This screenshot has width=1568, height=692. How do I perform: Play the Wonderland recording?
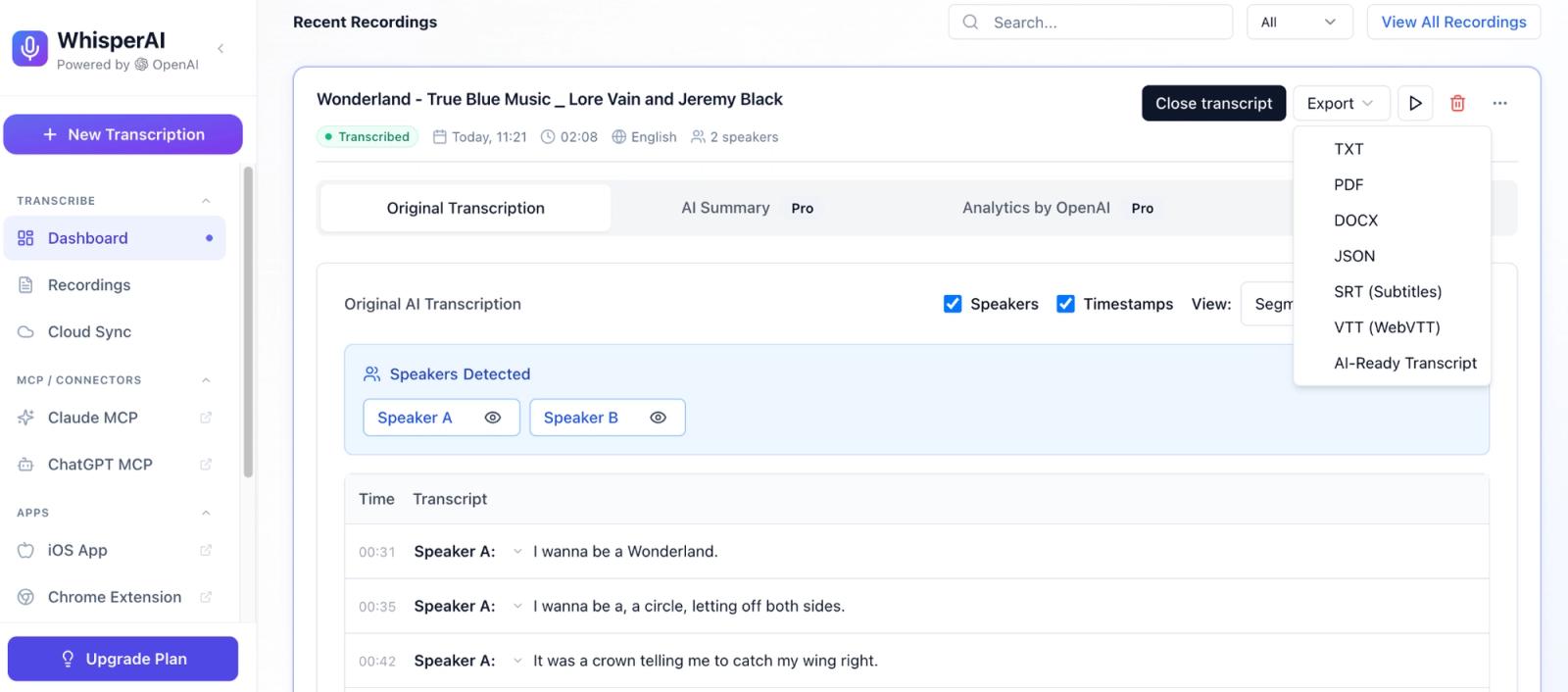(1415, 103)
